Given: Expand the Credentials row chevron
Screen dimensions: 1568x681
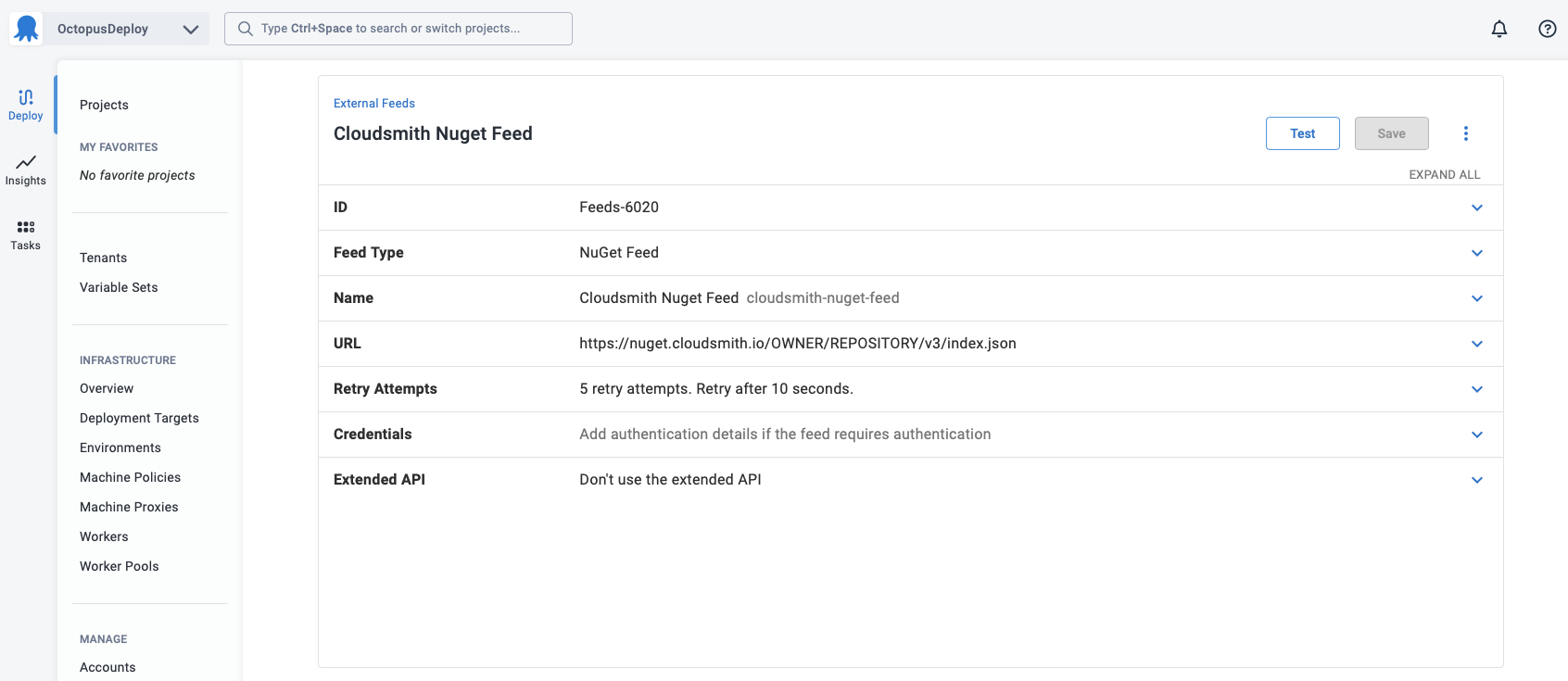Looking at the screenshot, I should coord(1477,435).
